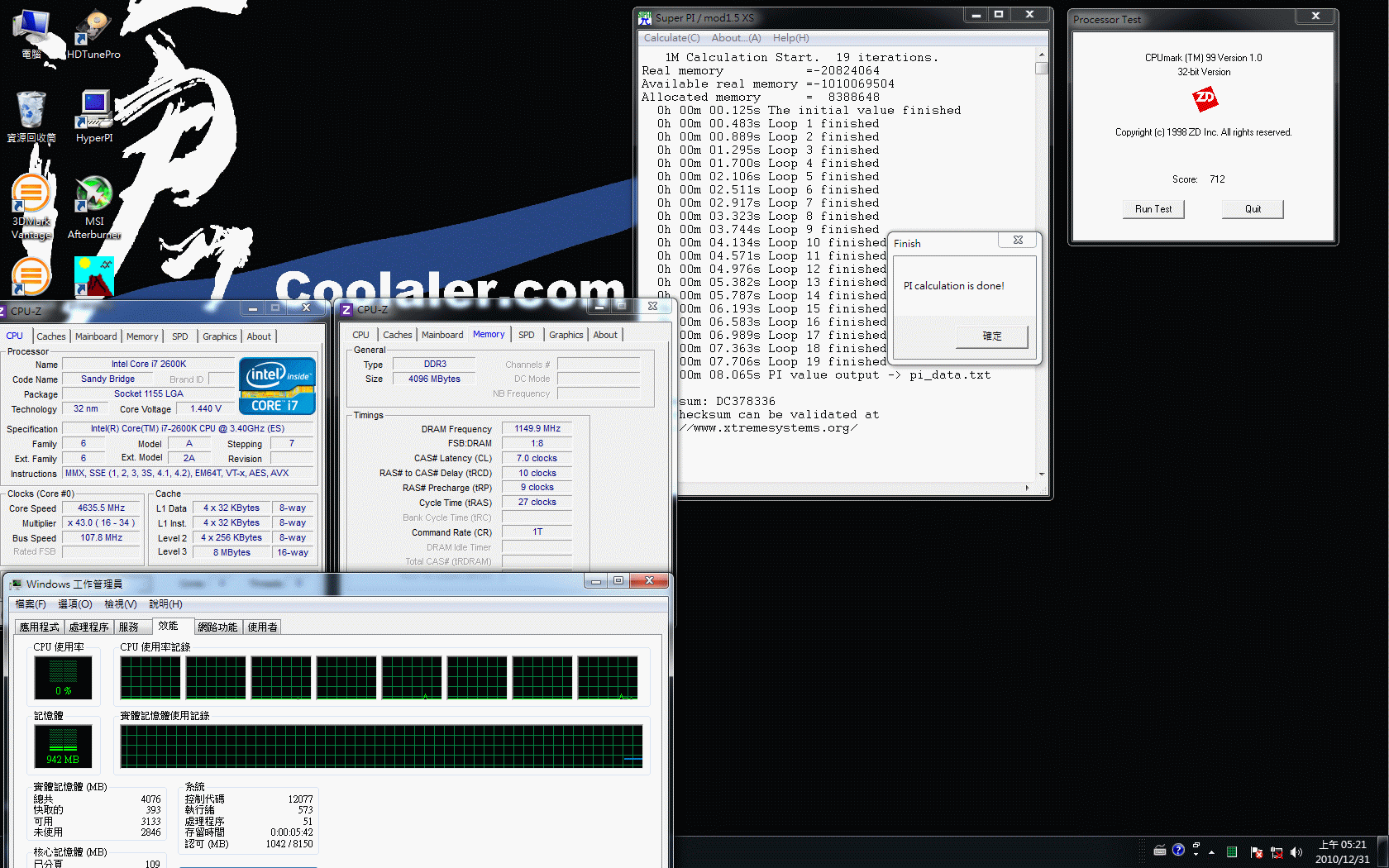Screen dimensions: 1389x868
Task: Switch to 應用程式 tab in Task Manager
Action: coord(40,627)
